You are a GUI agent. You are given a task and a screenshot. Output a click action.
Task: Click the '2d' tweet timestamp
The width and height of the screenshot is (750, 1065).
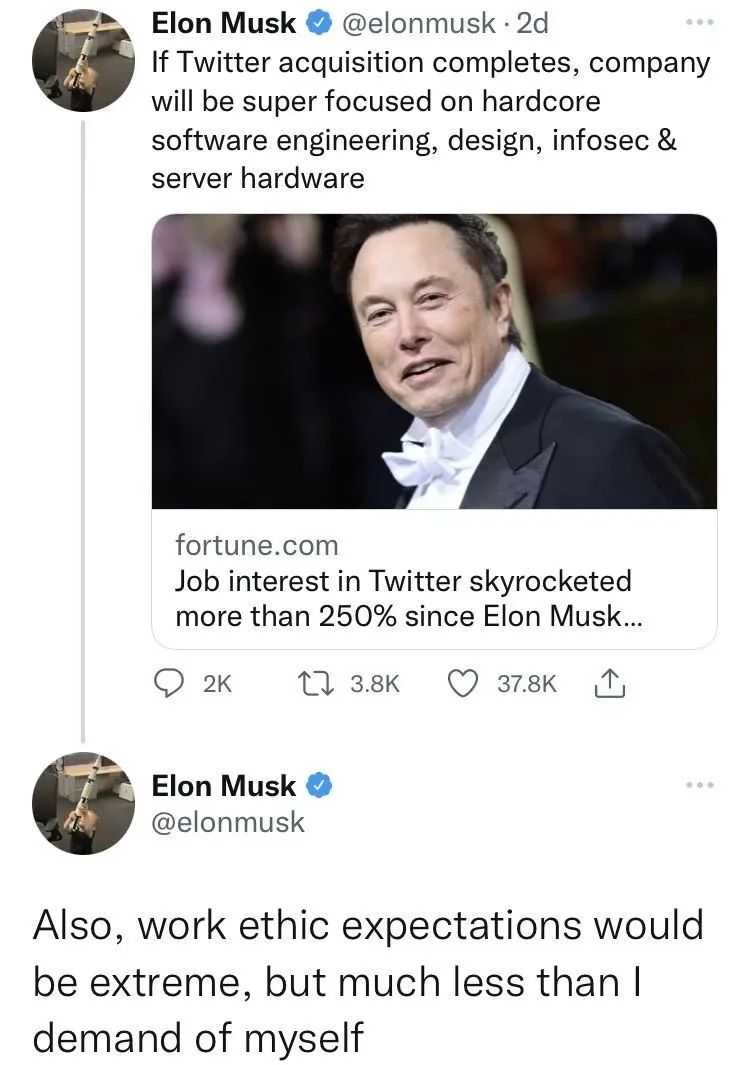point(529,22)
